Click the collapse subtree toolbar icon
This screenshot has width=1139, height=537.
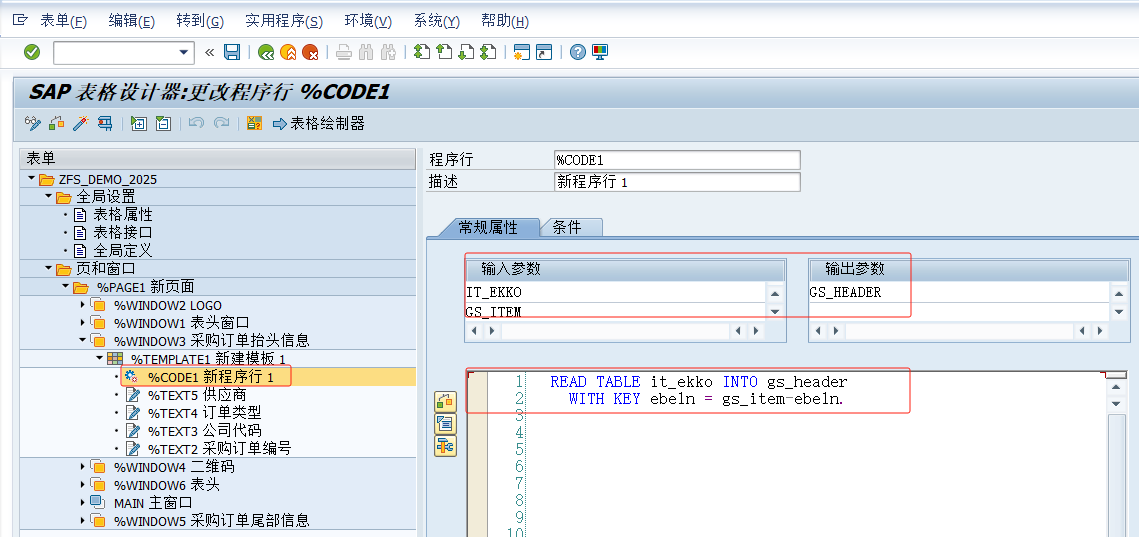coord(163,124)
